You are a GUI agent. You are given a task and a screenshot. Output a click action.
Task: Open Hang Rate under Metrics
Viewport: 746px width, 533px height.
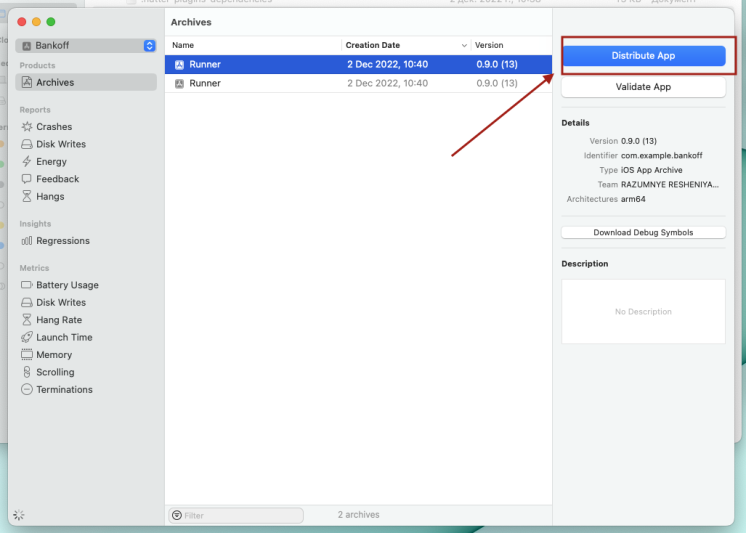pos(59,320)
